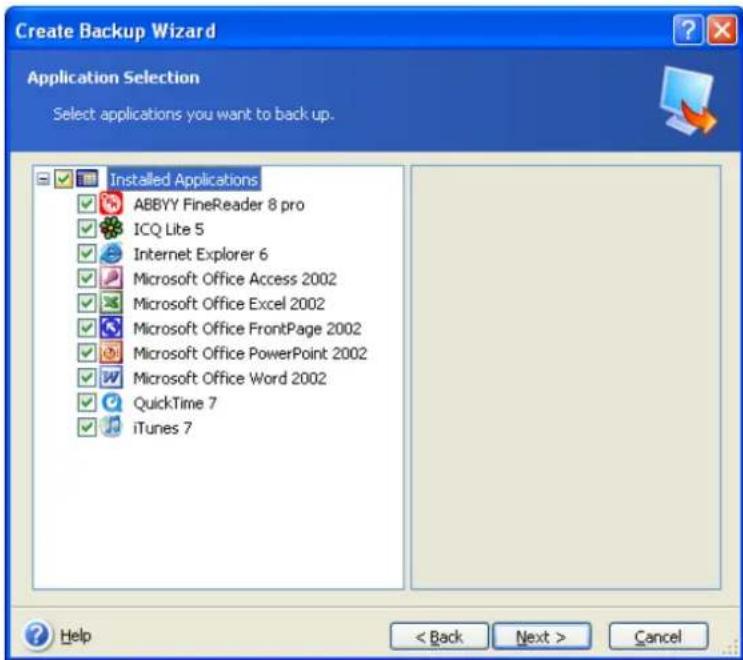Viewport: 743px width, 660px height.
Task: Toggle Microsoft Office Access 2002 checkbox
Action: pos(87,278)
